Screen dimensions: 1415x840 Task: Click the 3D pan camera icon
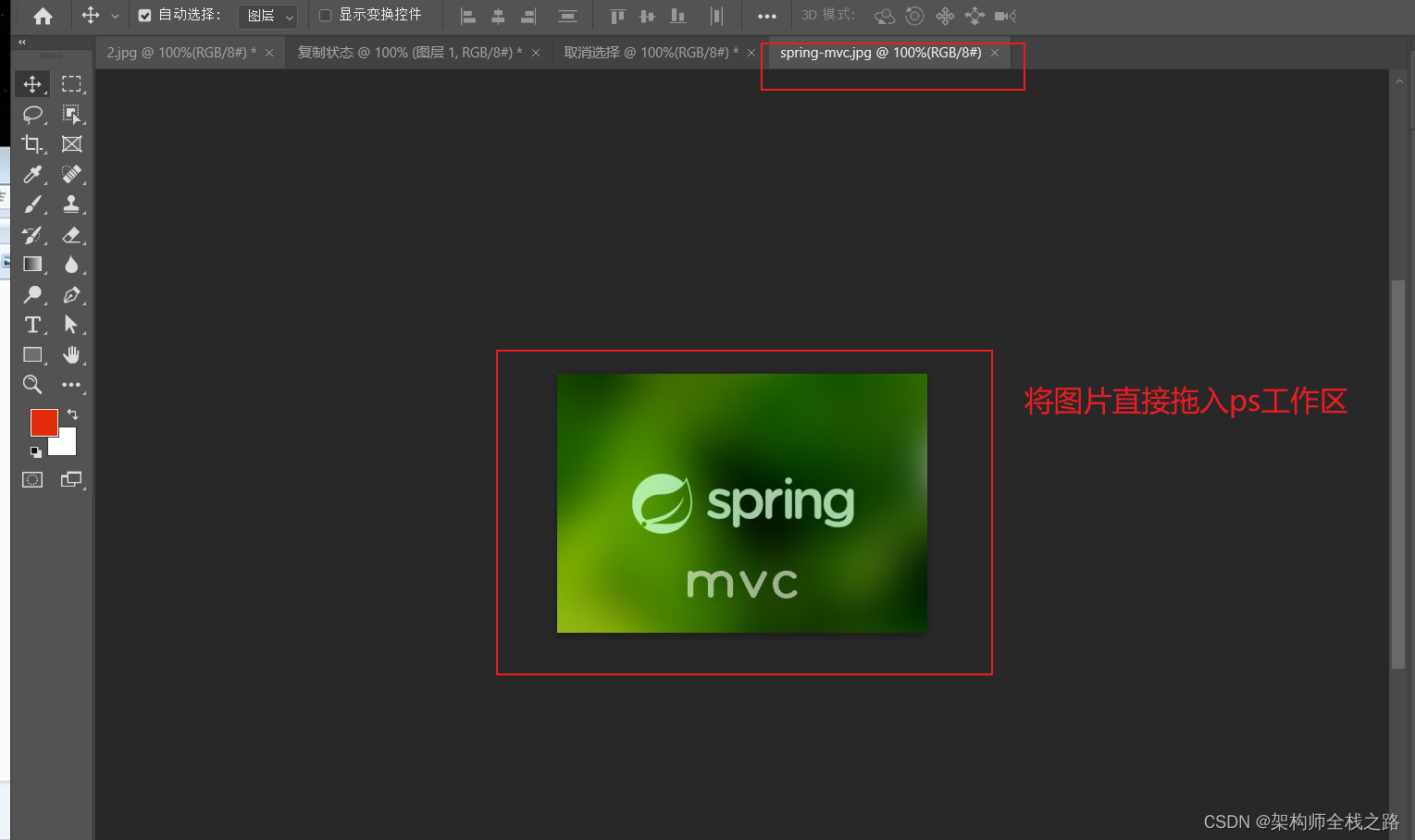945,16
